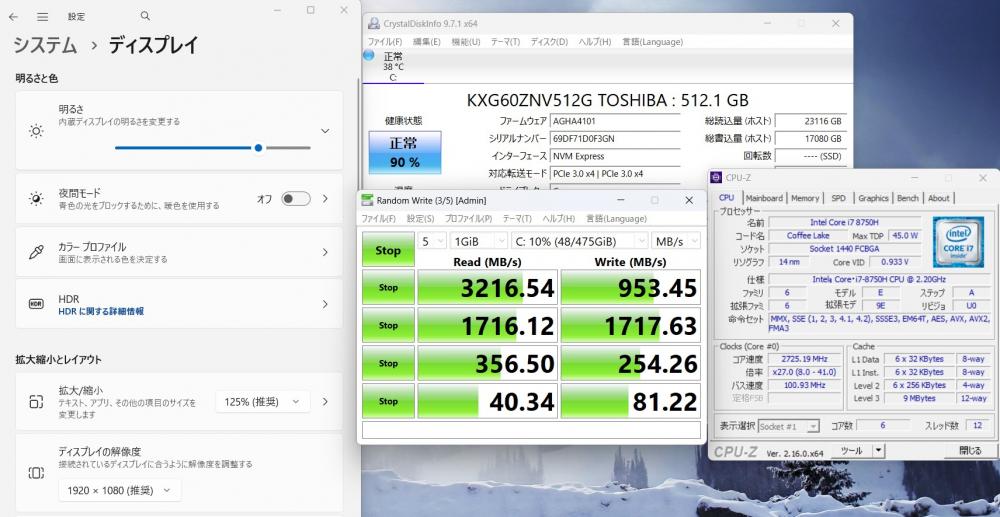Open CrystalDiskInfo テーマ(T) menu
The width and height of the screenshot is (1000, 517).
coord(505,42)
